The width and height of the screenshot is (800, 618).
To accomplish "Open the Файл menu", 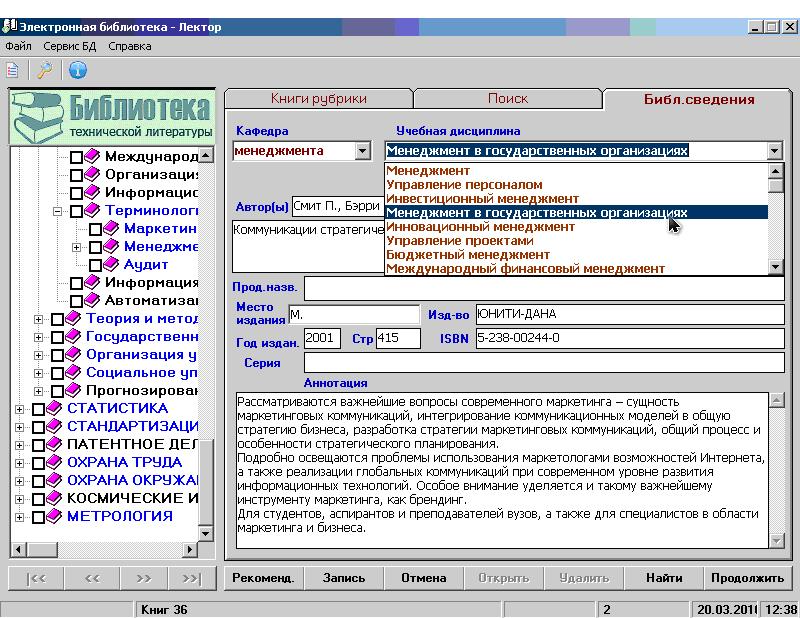I will (18, 46).
